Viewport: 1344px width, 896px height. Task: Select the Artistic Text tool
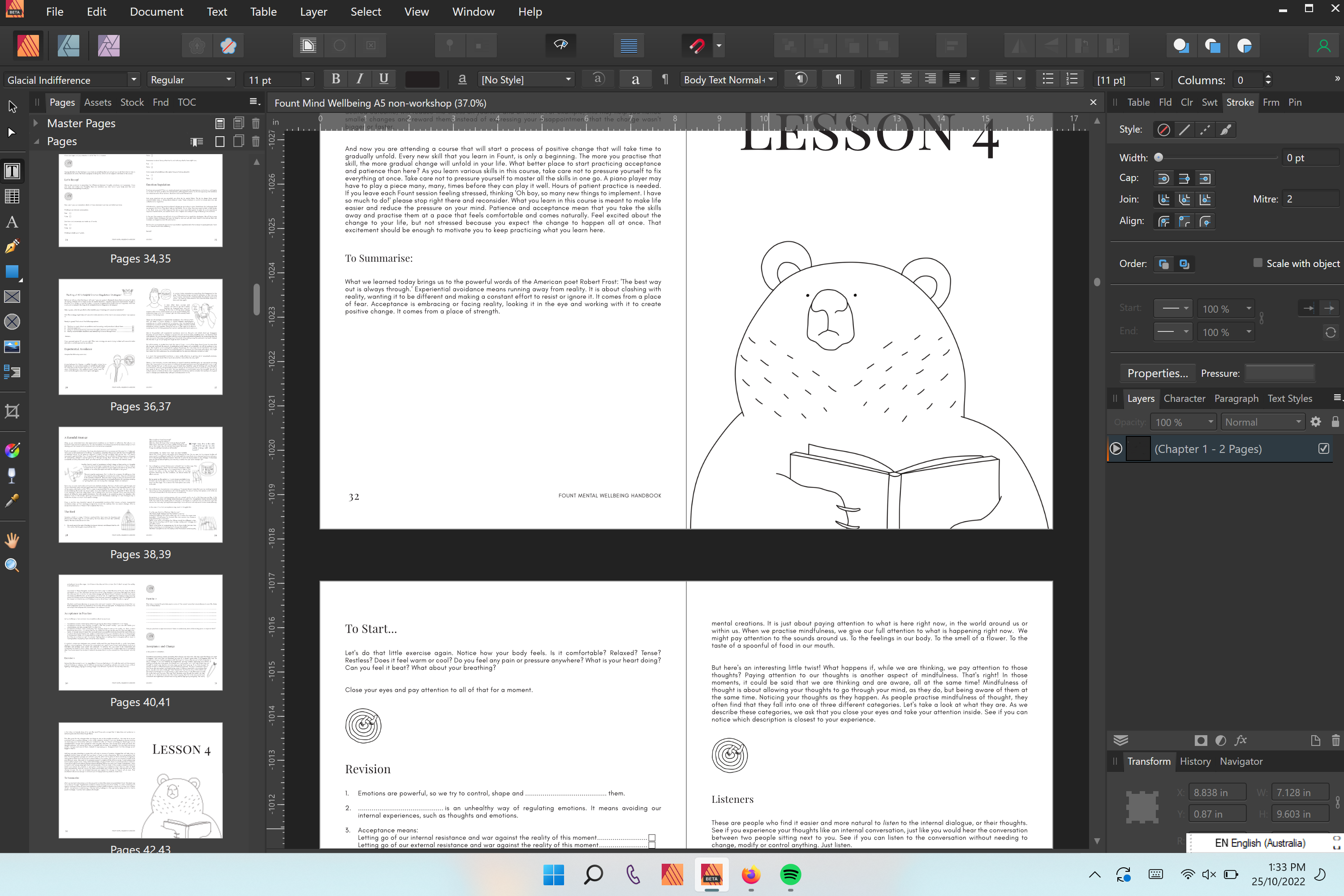tap(12, 222)
